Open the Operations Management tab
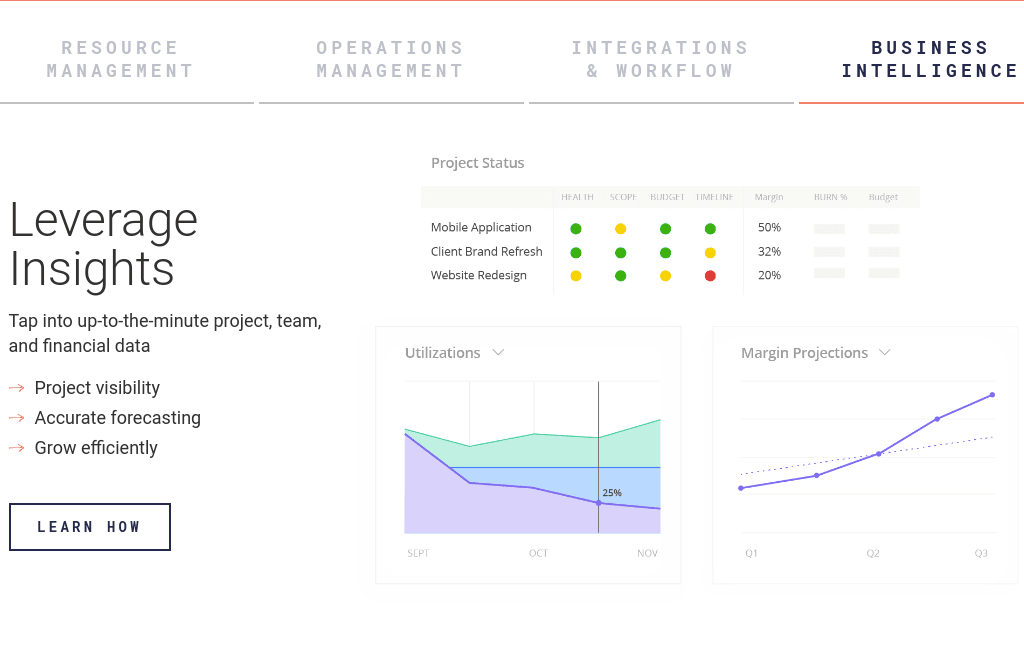Screen dimensions: 1024x656 tap(390, 59)
